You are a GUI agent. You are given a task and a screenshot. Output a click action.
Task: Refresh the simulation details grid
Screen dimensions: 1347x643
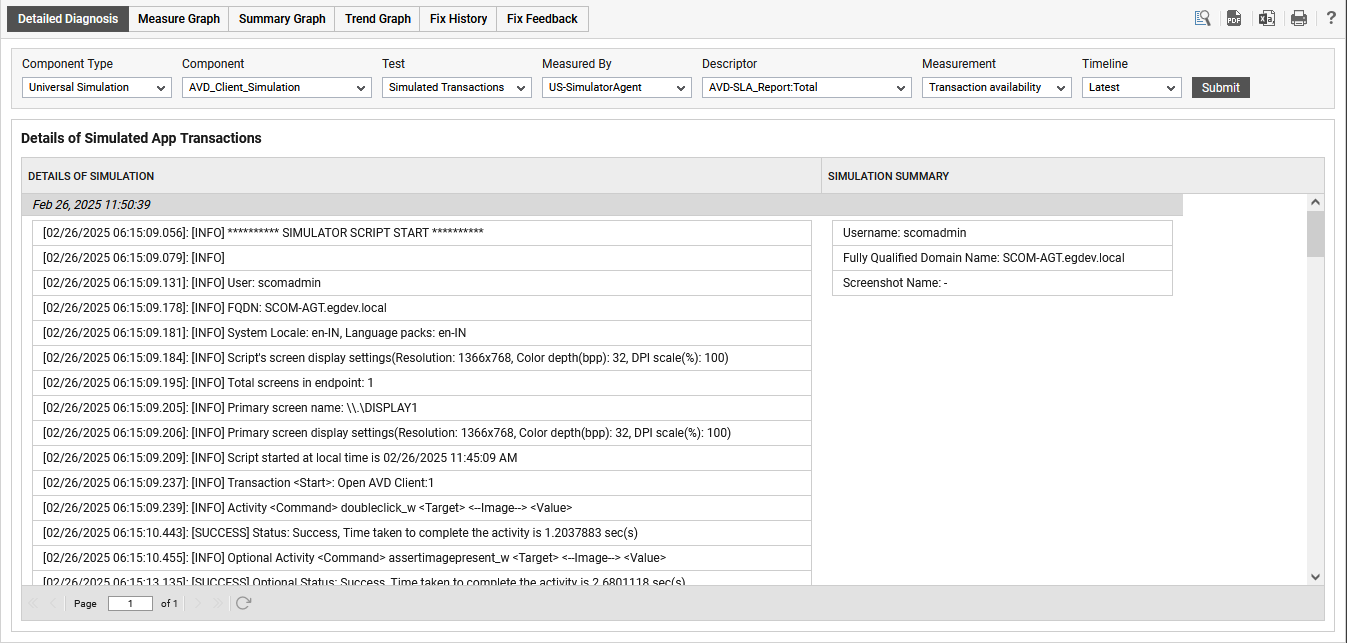243,603
